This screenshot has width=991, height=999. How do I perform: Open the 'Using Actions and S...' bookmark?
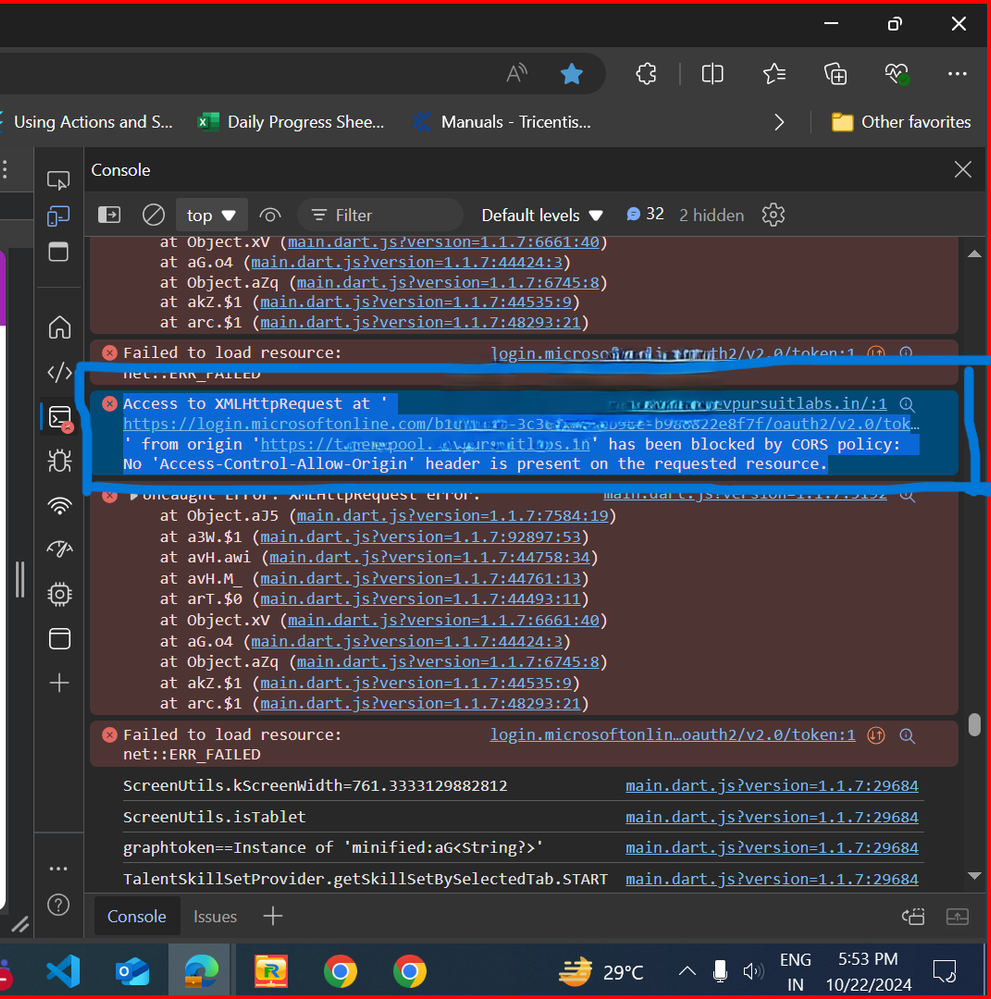(x=87, y=122)
